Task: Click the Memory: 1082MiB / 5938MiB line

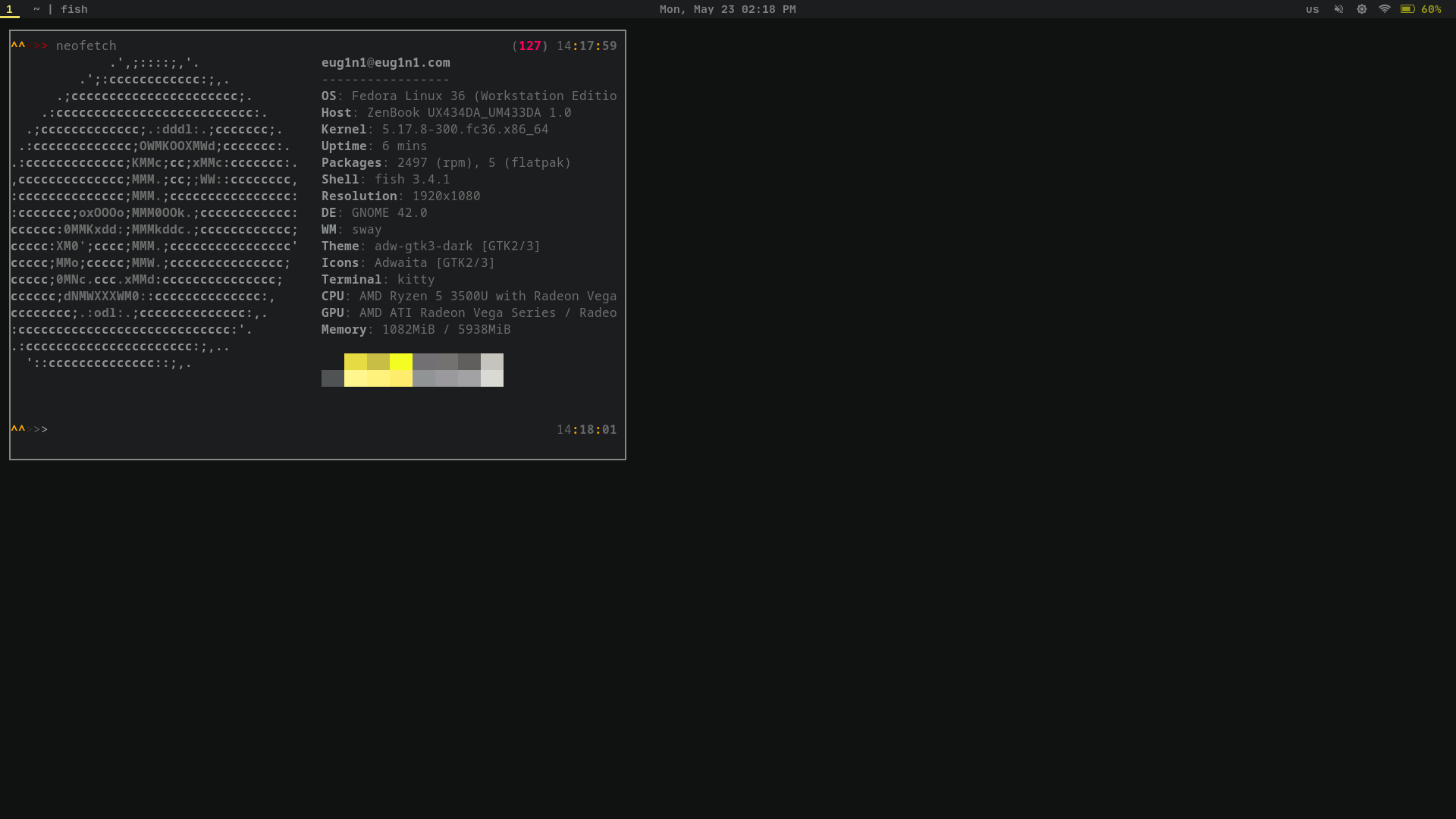Action: click(x=416, y=329)
